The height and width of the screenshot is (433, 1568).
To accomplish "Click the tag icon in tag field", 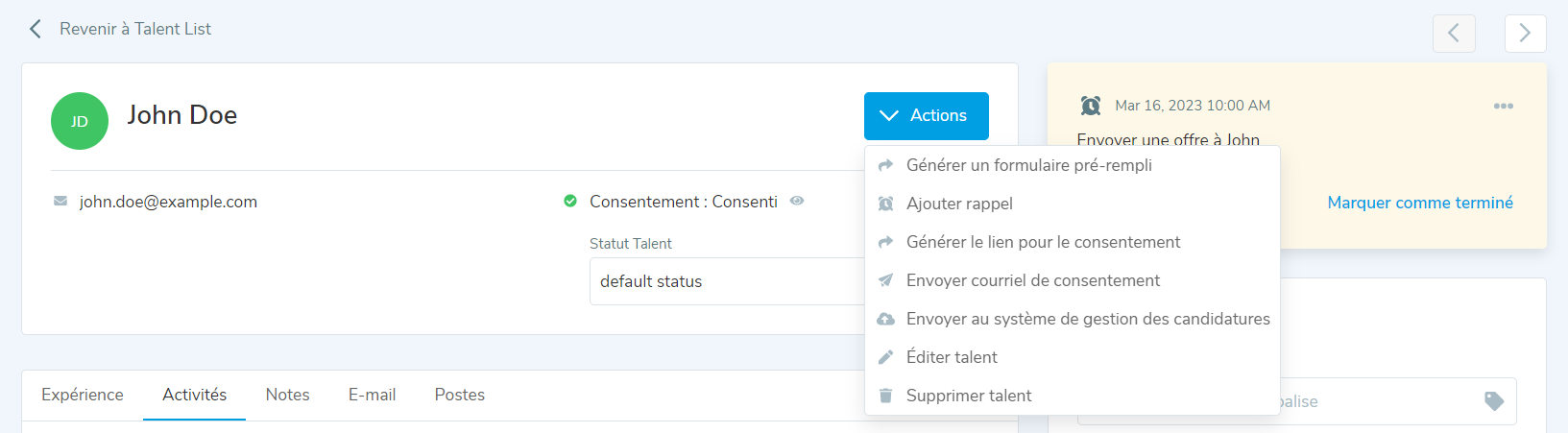I will (1493, 401).
